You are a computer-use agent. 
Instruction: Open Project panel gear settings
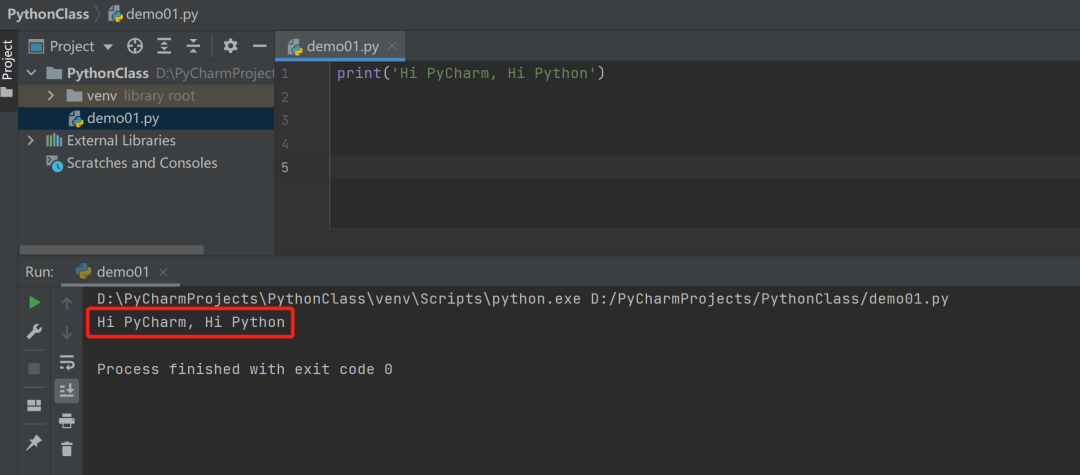point(230,46)
